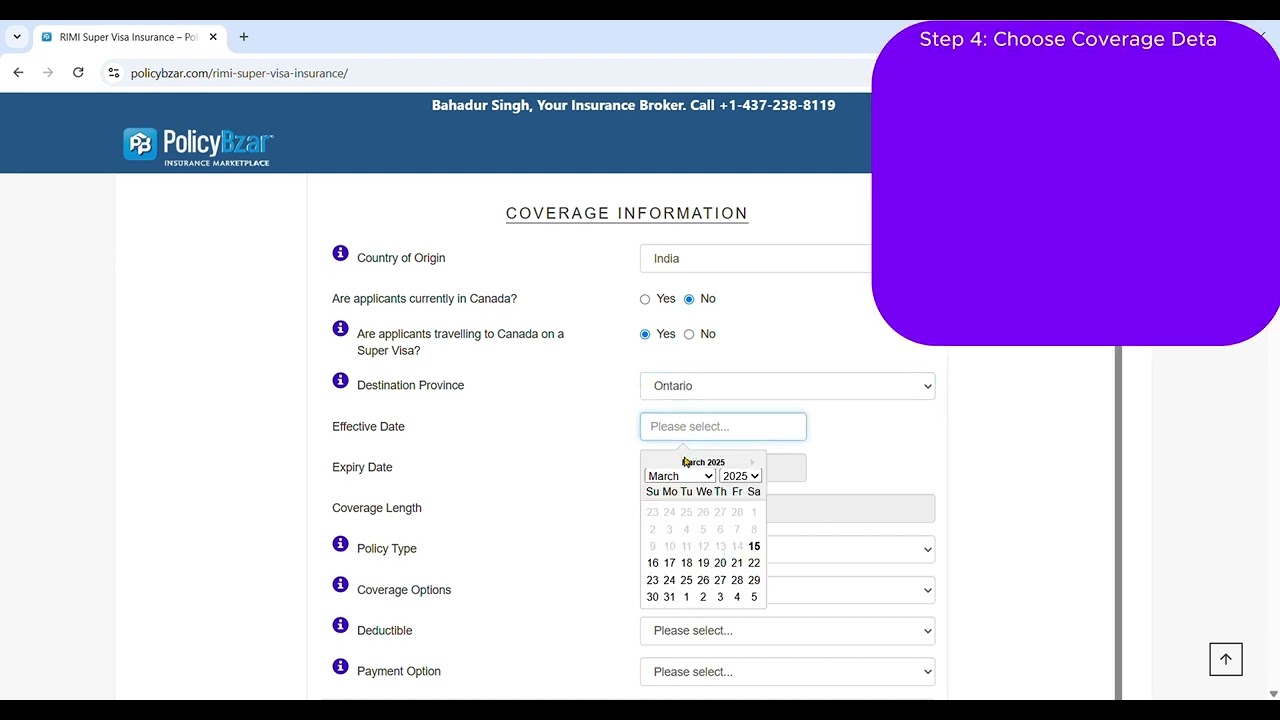This screenshot has height=720, width=1280.
Task: Click info icon beside Payment Option
Action: [340, 666]
